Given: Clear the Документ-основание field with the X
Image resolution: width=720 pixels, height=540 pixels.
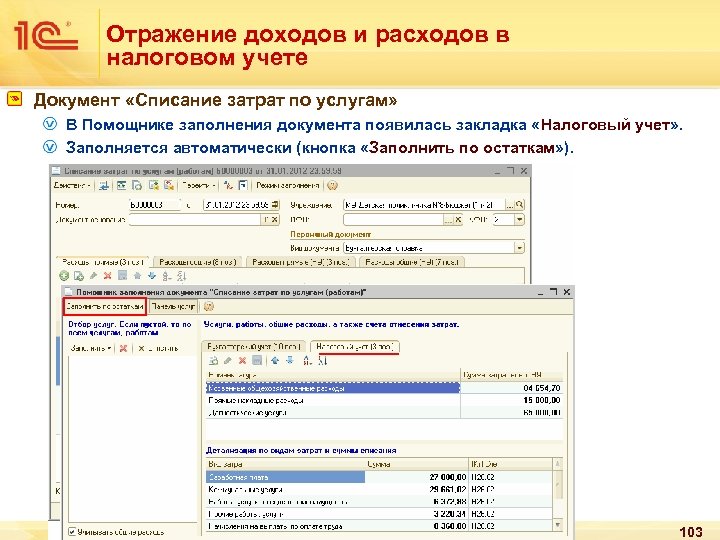Looking at the screenshot, I should pyautogui.click(x=275, y=219).
